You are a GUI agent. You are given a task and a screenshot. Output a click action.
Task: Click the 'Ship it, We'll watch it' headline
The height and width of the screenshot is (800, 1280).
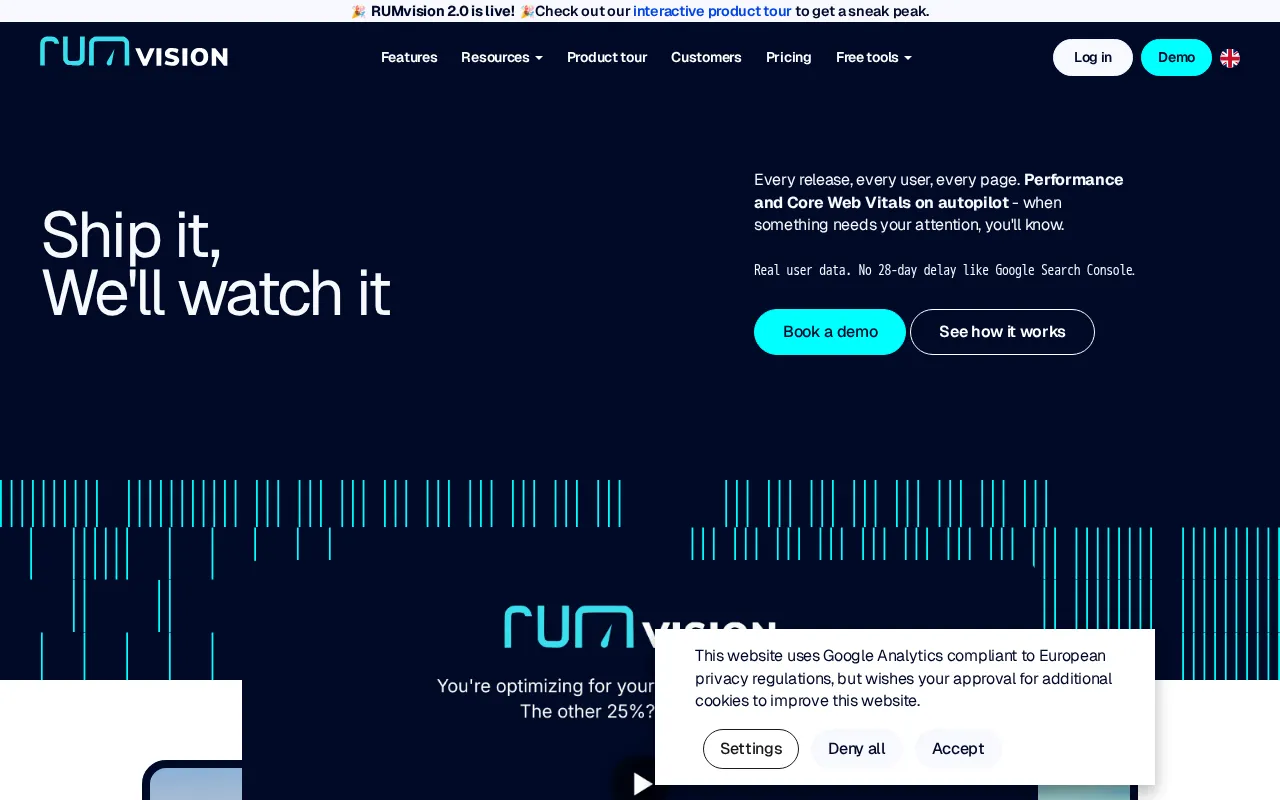pos(215,264)
